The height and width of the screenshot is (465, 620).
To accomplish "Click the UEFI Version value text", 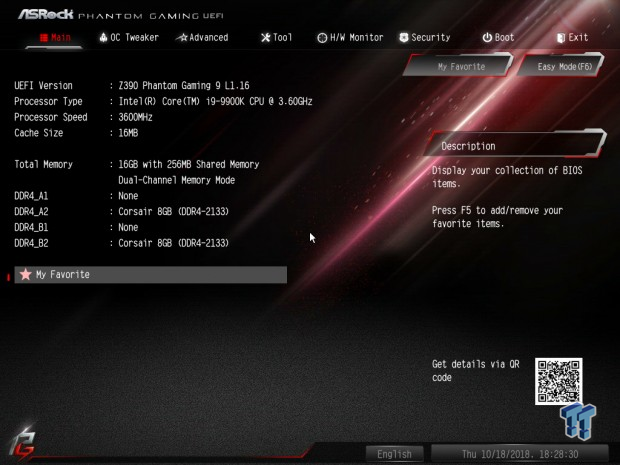I will [184, 85].
